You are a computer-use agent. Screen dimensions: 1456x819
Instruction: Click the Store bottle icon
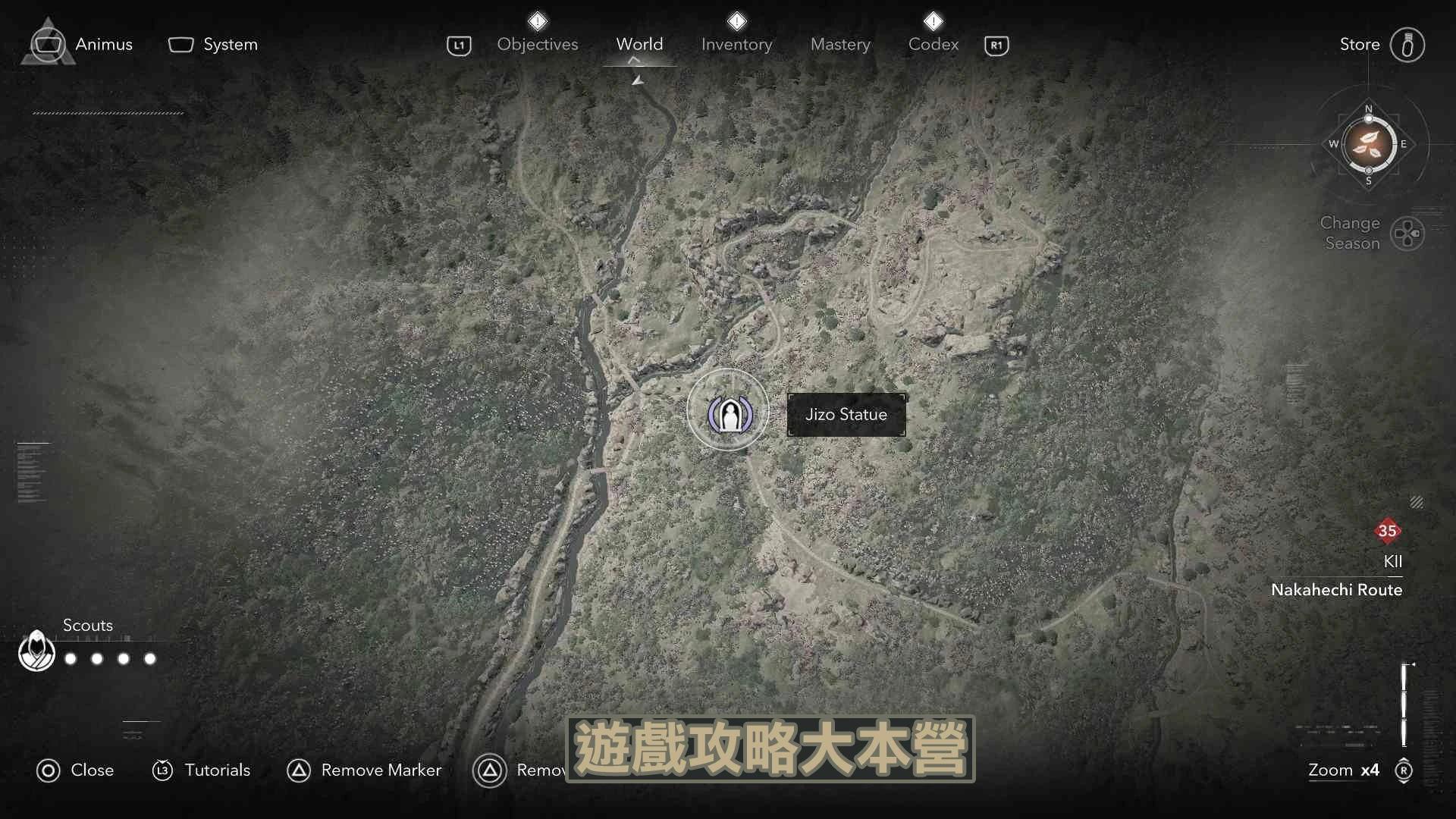pos(1407,45)
